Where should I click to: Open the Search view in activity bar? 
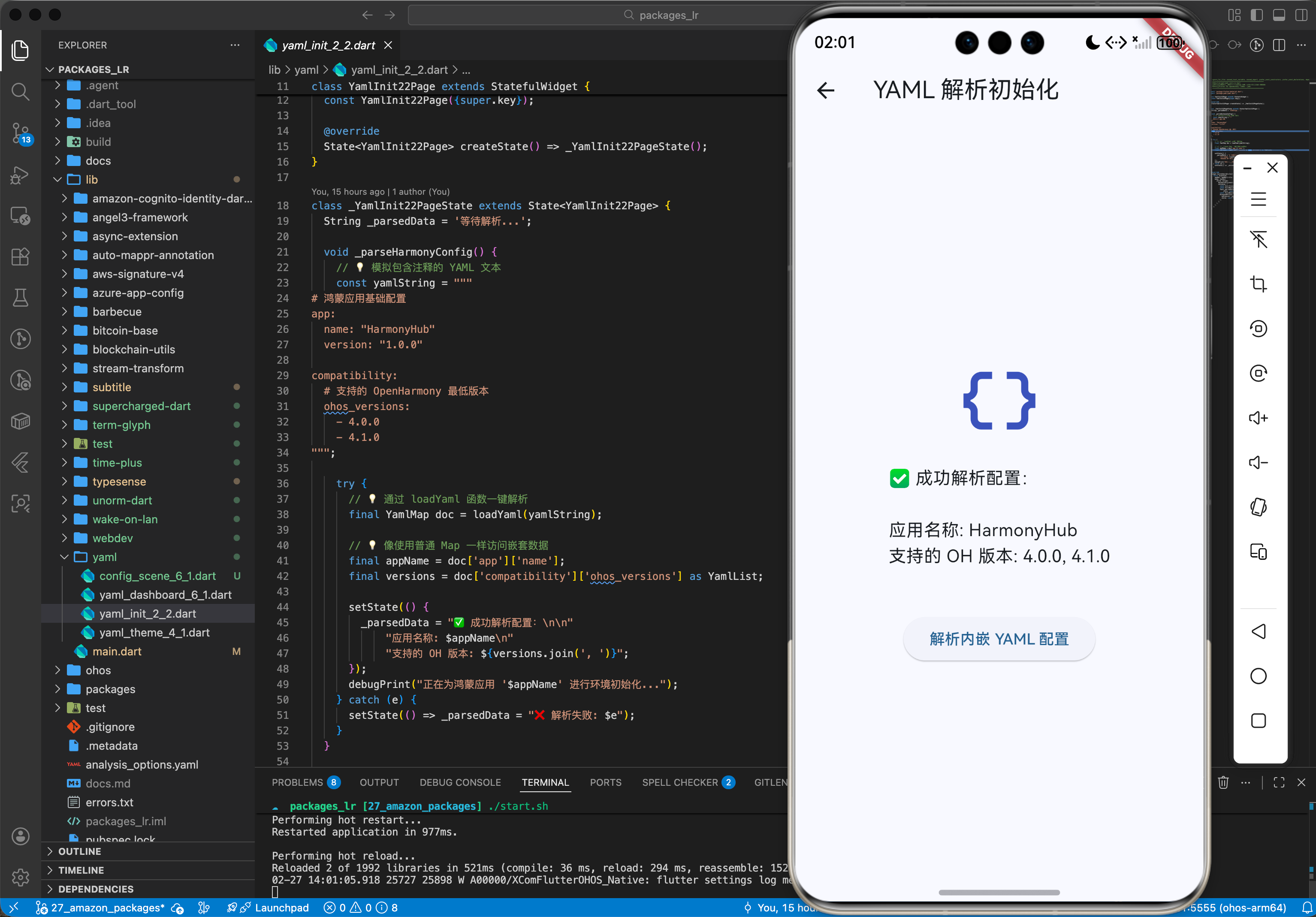pos(20,92)
